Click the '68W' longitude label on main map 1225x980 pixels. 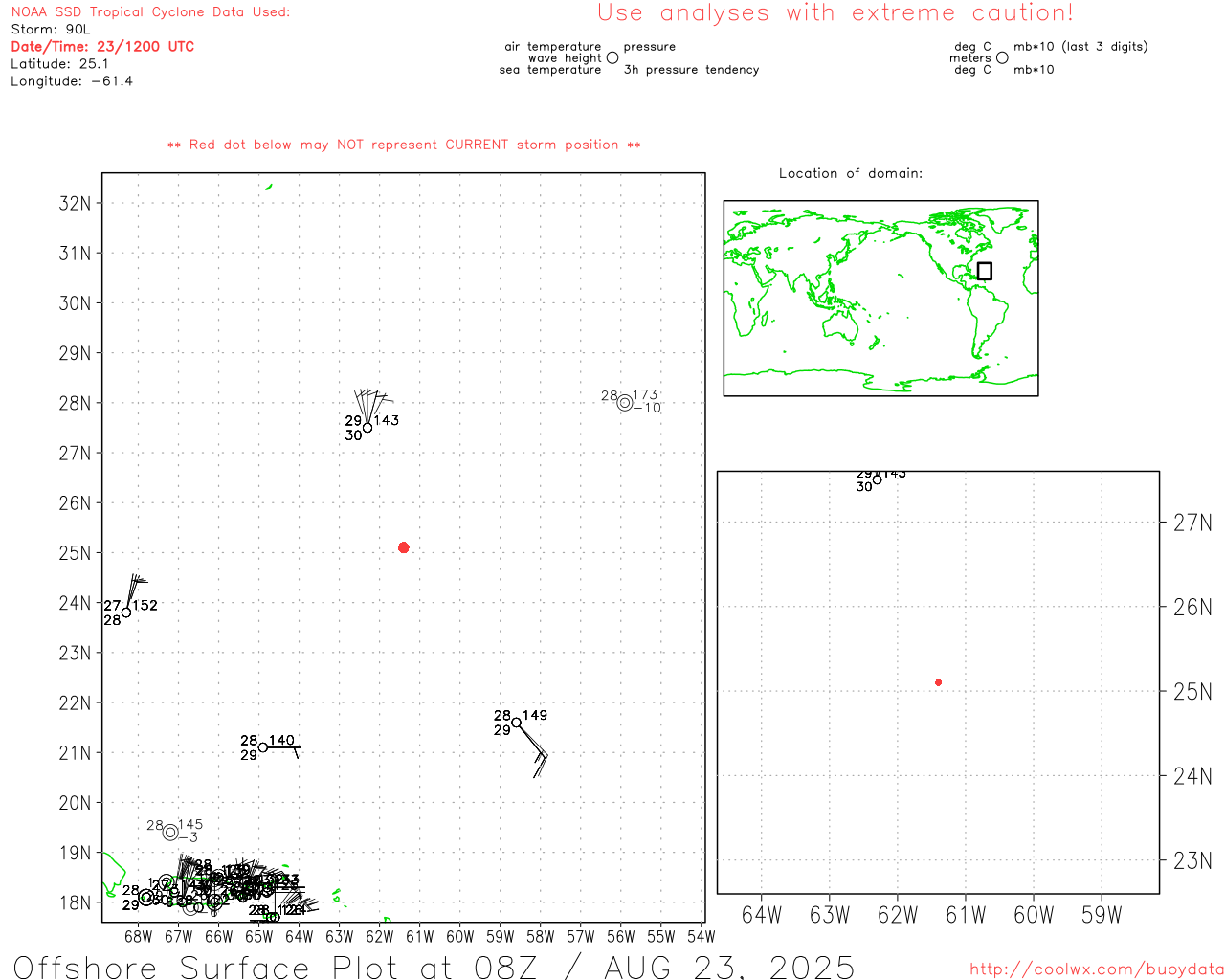click(139, 936)
